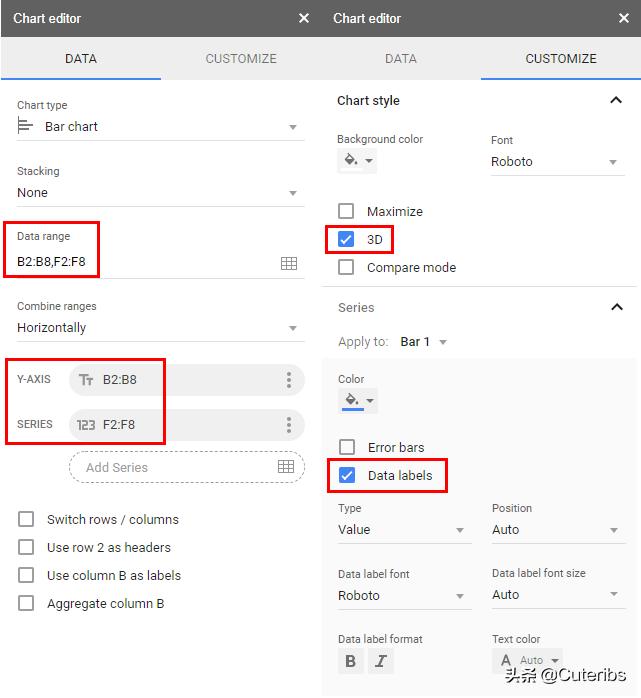The image size is (641, 698).
Task: Open the Series color fill swatch
Action: (357, 401)
